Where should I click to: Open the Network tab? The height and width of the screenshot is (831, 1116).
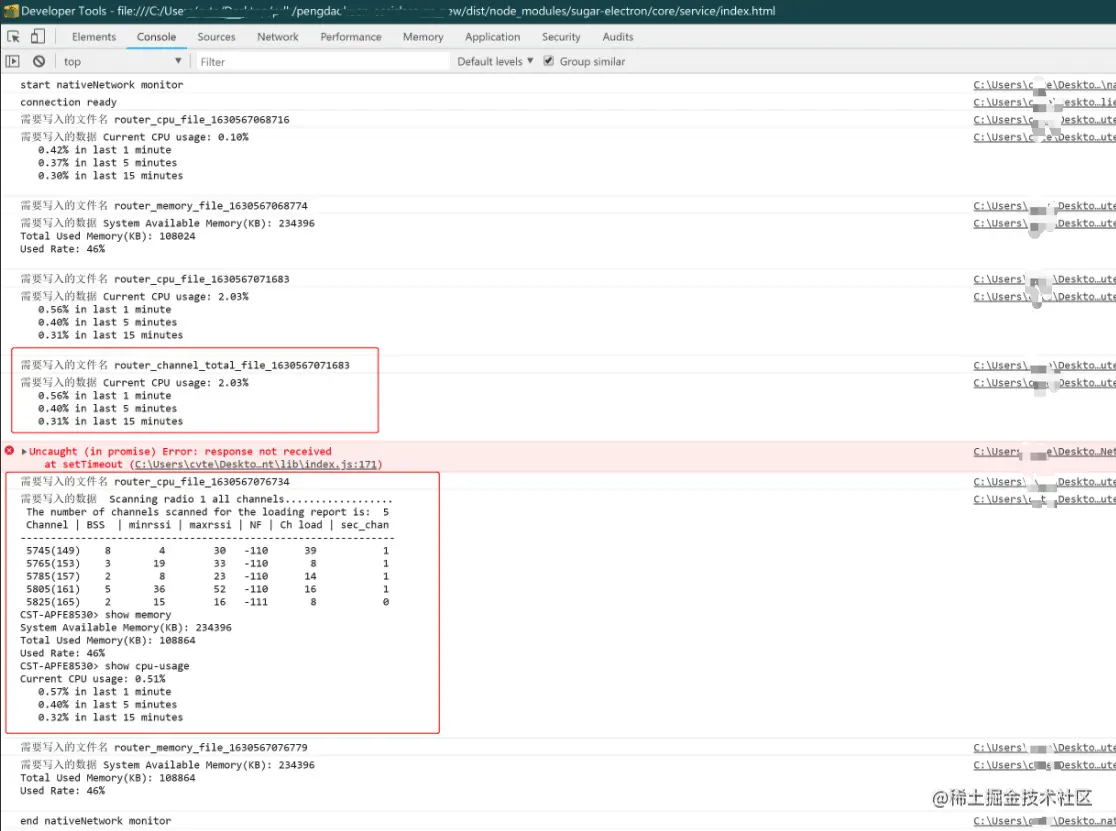[278, 36]
